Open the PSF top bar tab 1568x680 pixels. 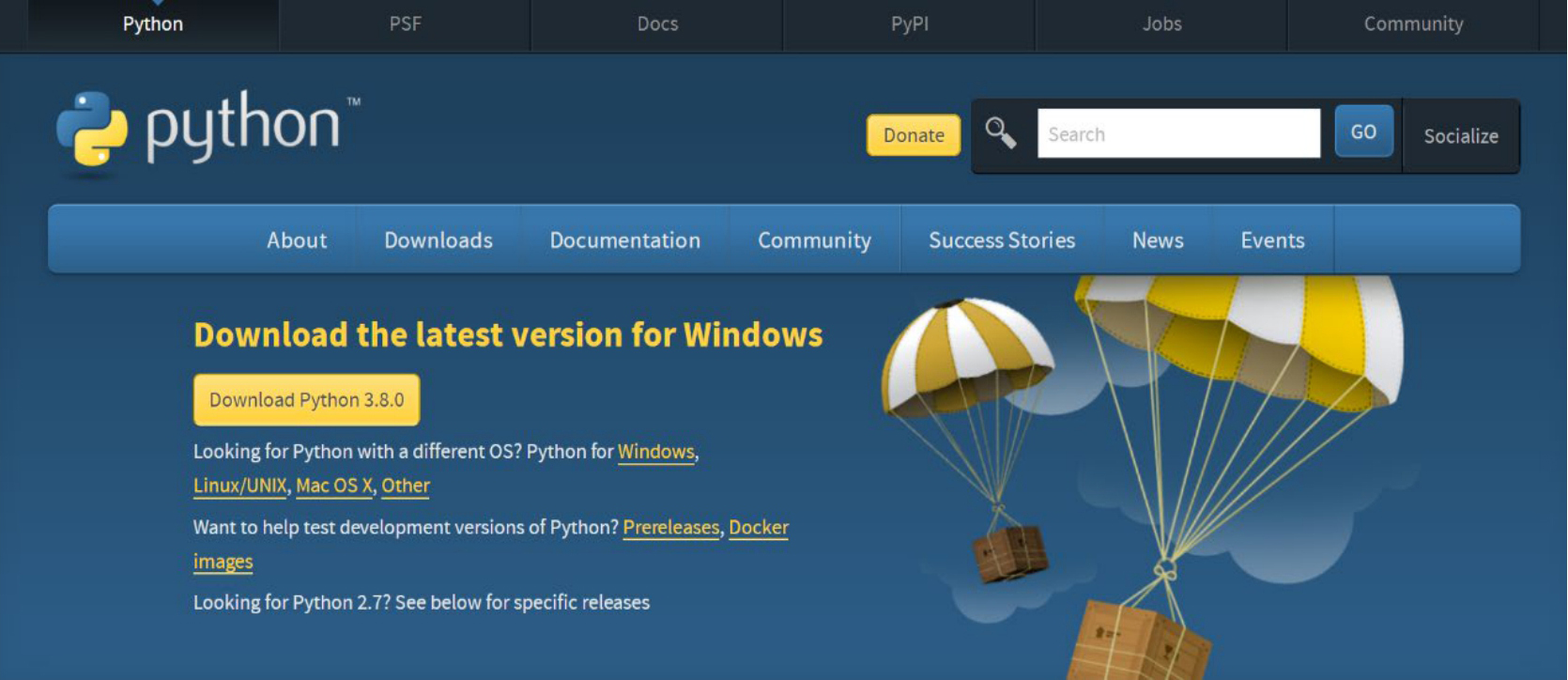click(x=406, y=24)
